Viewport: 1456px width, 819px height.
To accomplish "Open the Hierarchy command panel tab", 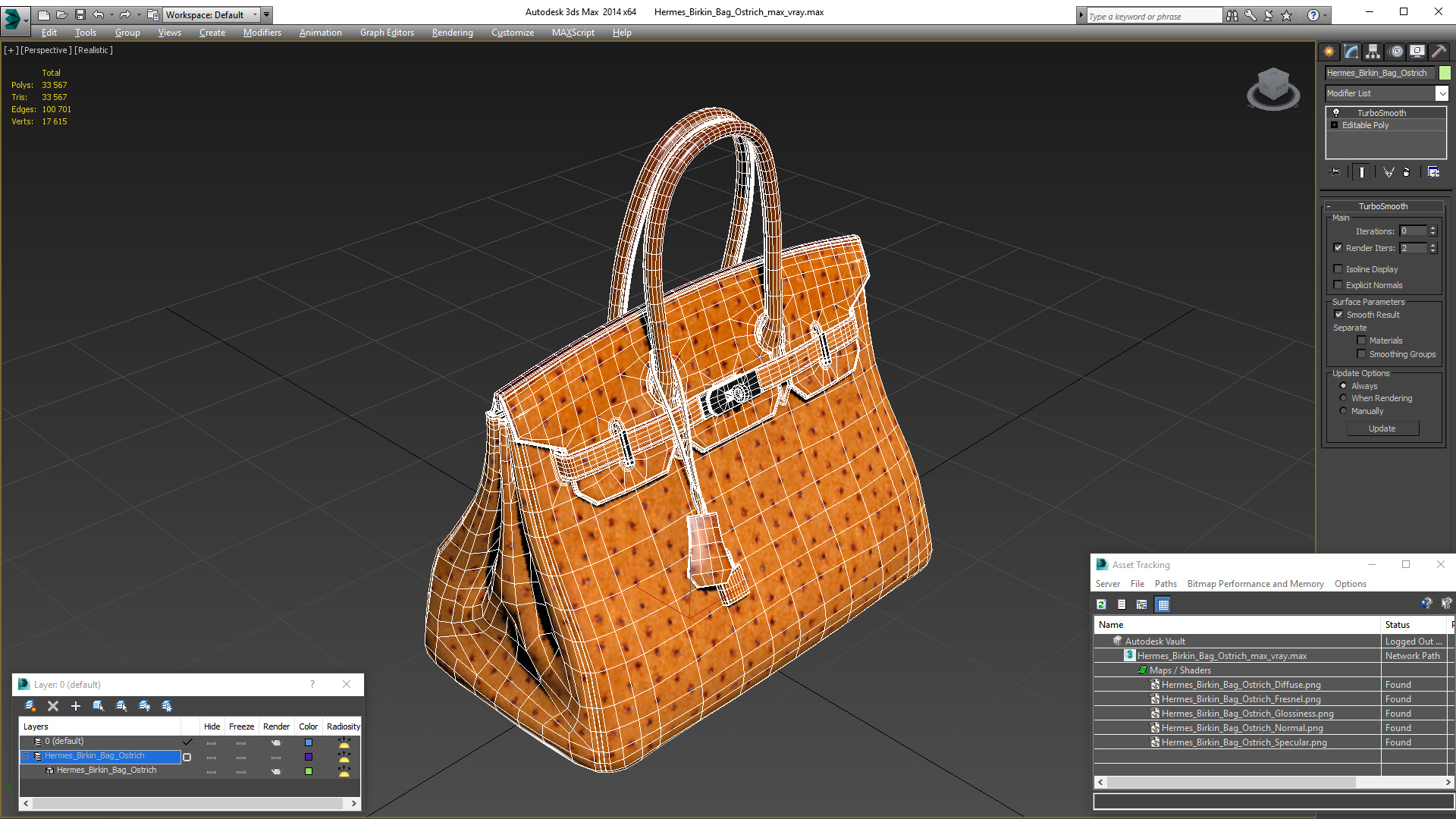I will pyautogui.click(x=1373, y=52).
